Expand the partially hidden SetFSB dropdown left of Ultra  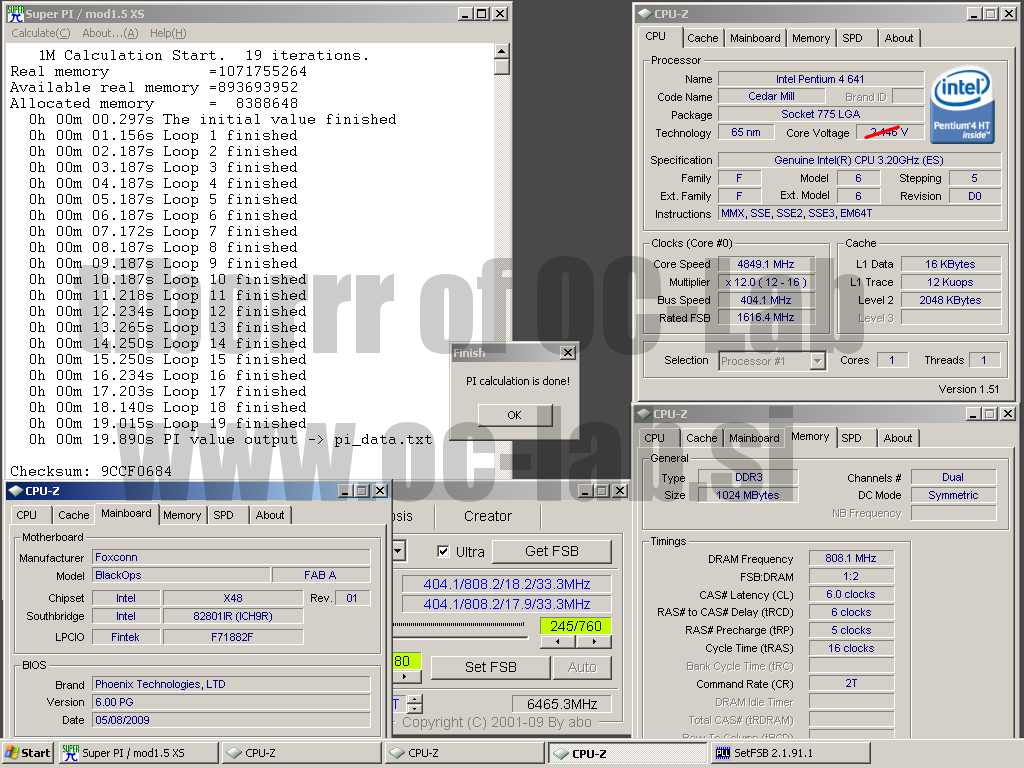(x=398, y=551)
